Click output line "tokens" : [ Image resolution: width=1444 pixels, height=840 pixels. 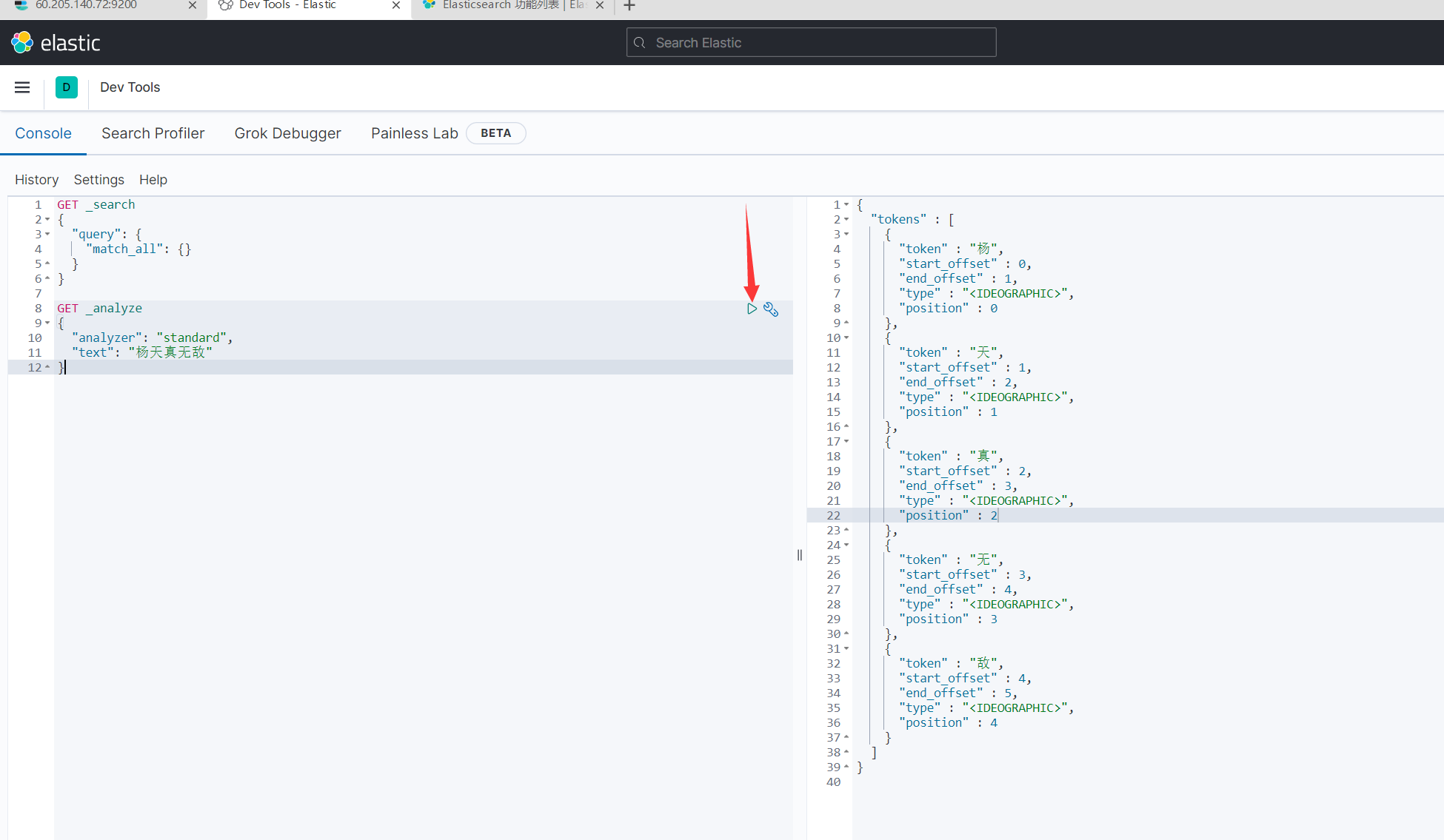[x=912, y=220]
